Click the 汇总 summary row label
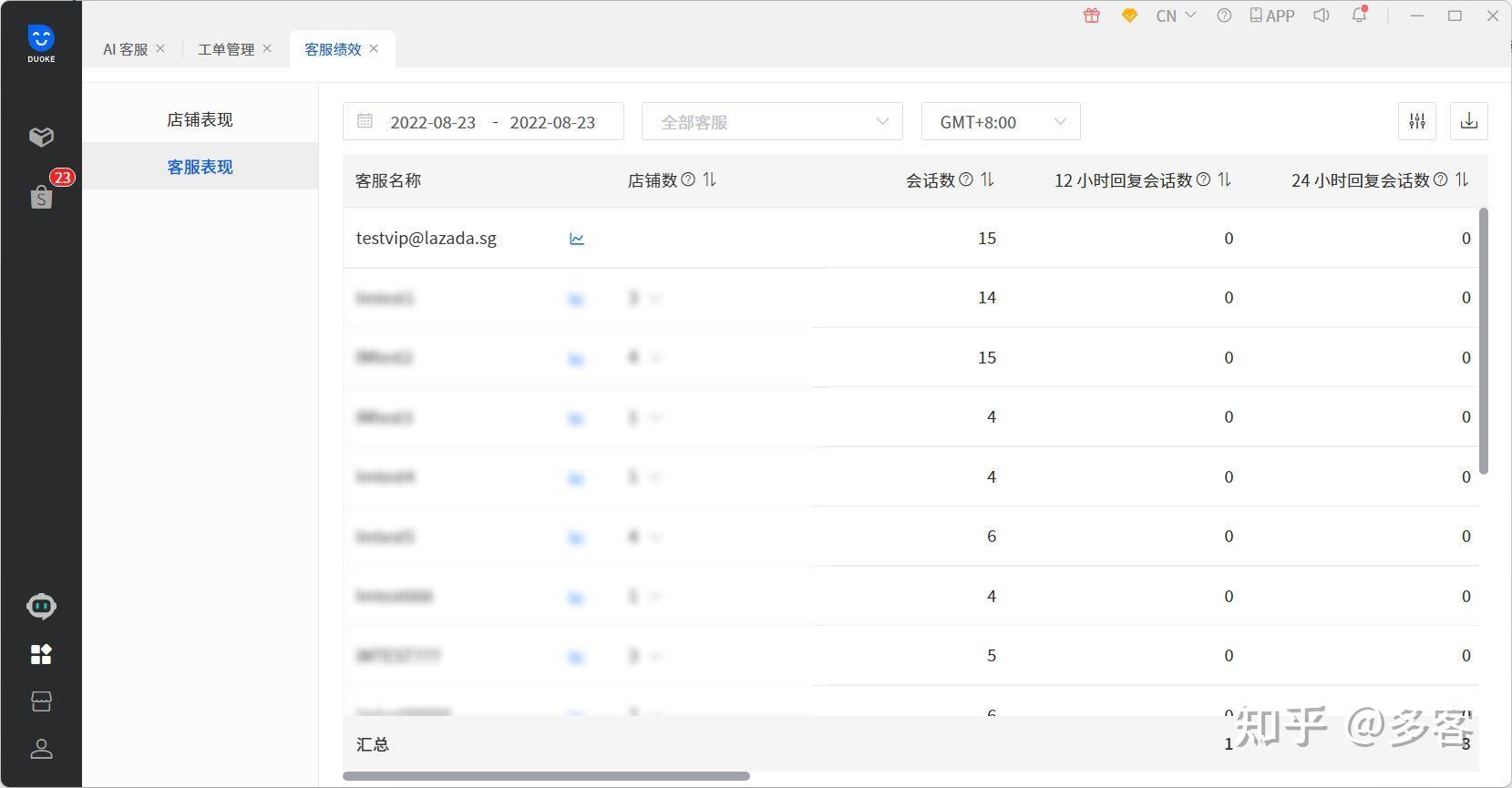Viewport: 1512px width, 788px height. [x=372, y=744]
